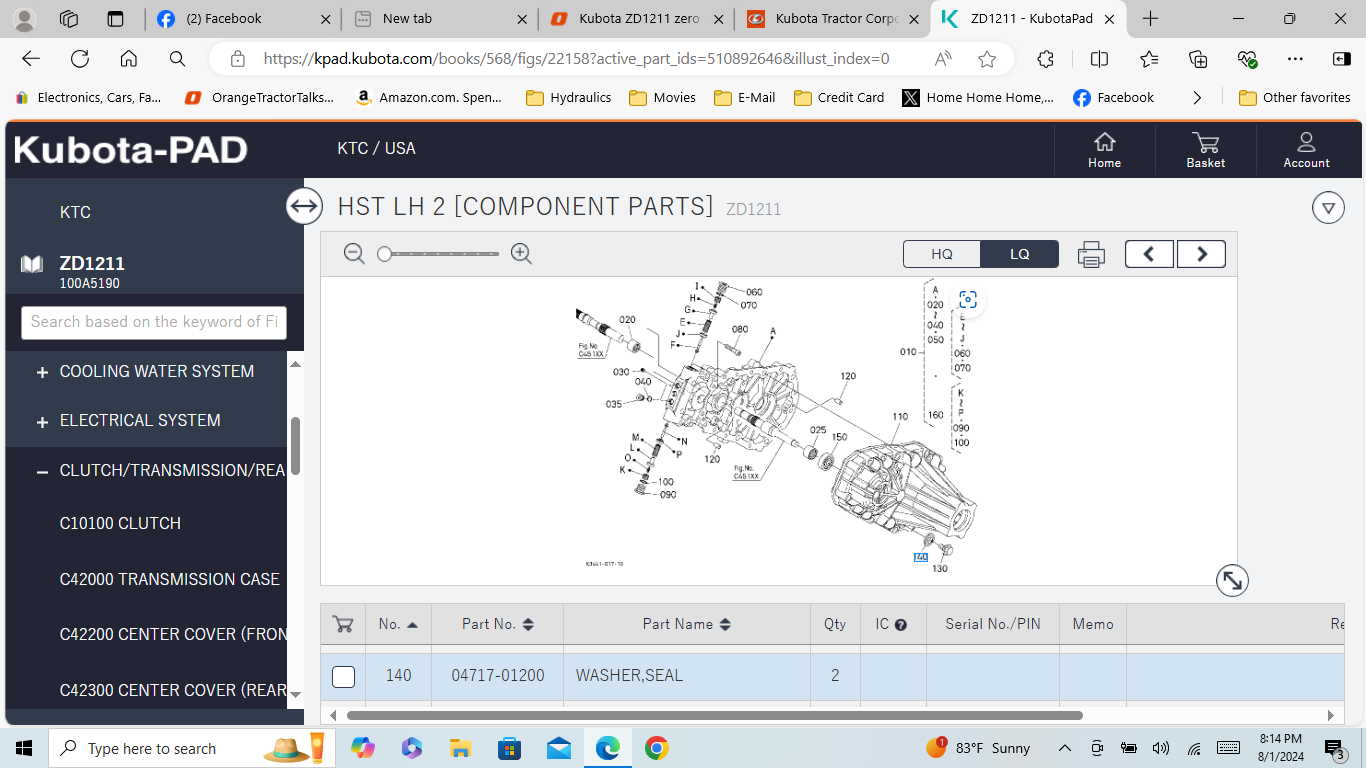The height and width of the screenshot is (768, 1366).
Task: Click the diagram zoom slider handle
Action: point(384,254)
